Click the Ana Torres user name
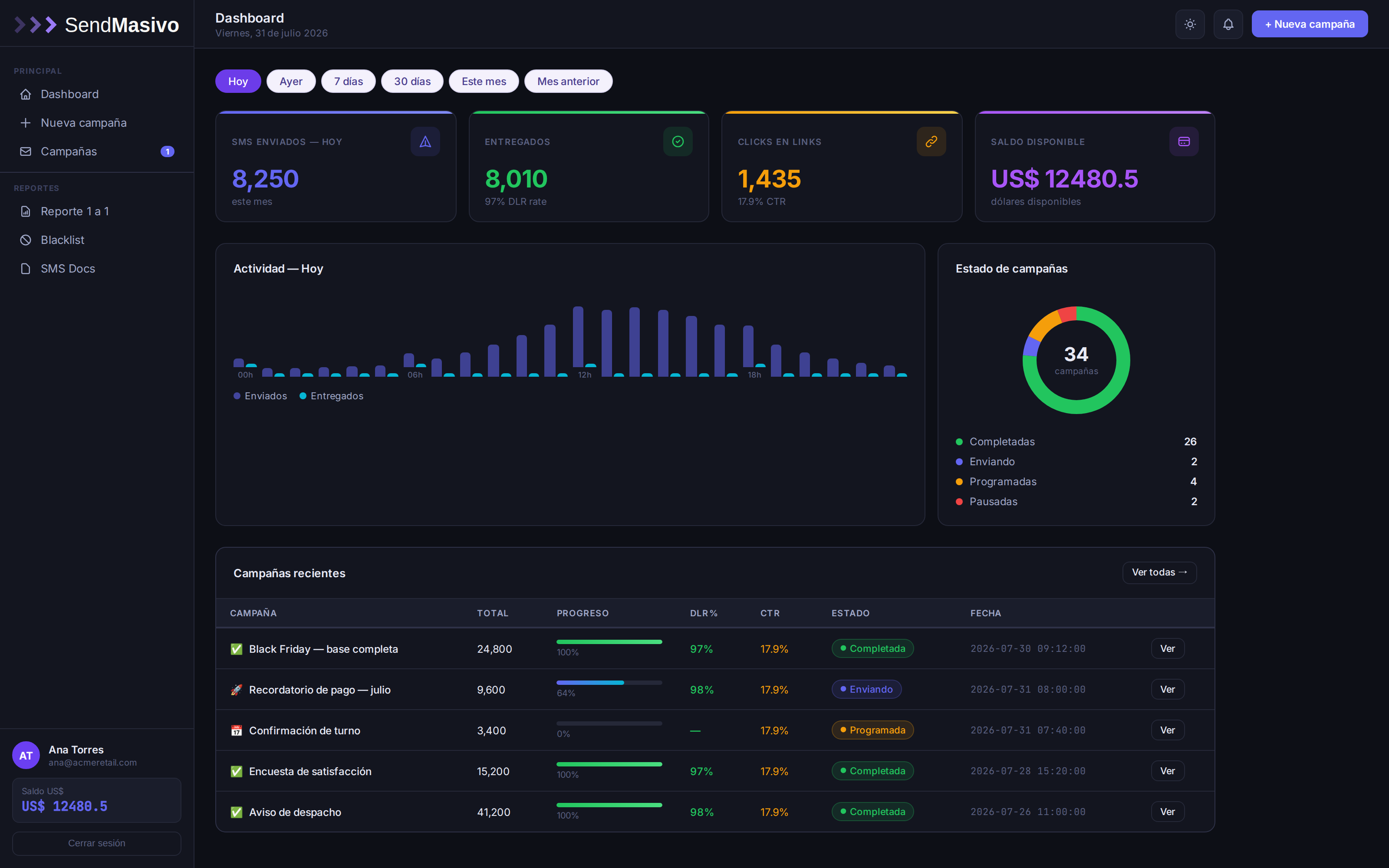Screen dimensions: 1389x868 point(76,750)
